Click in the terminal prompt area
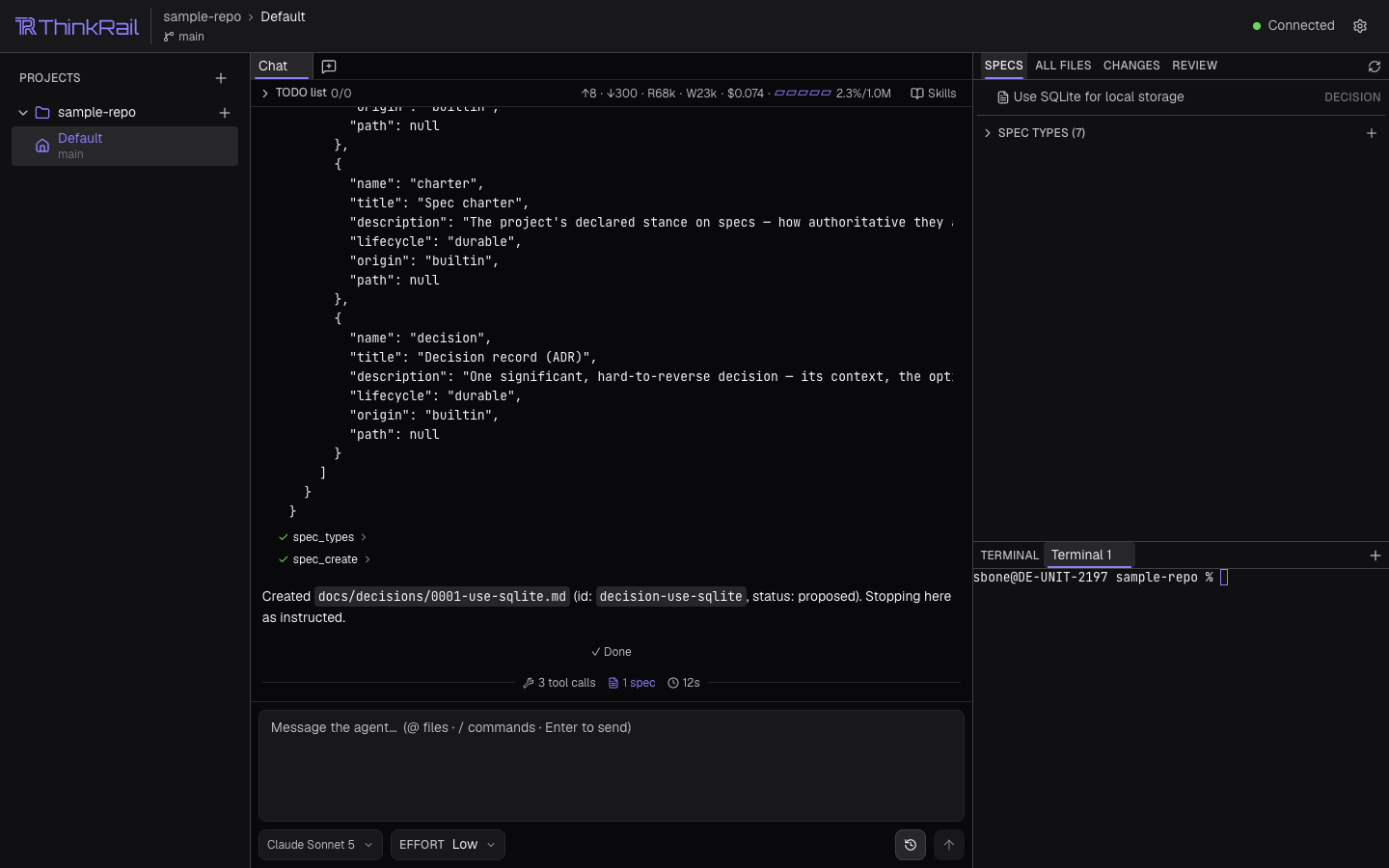1389x868 pixels. [x=1182, y=714]
